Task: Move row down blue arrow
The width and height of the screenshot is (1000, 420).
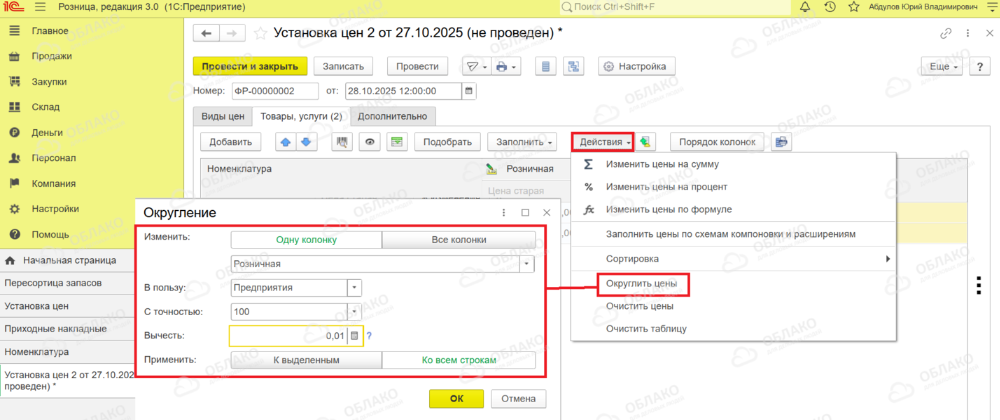Action: (307, 142)
